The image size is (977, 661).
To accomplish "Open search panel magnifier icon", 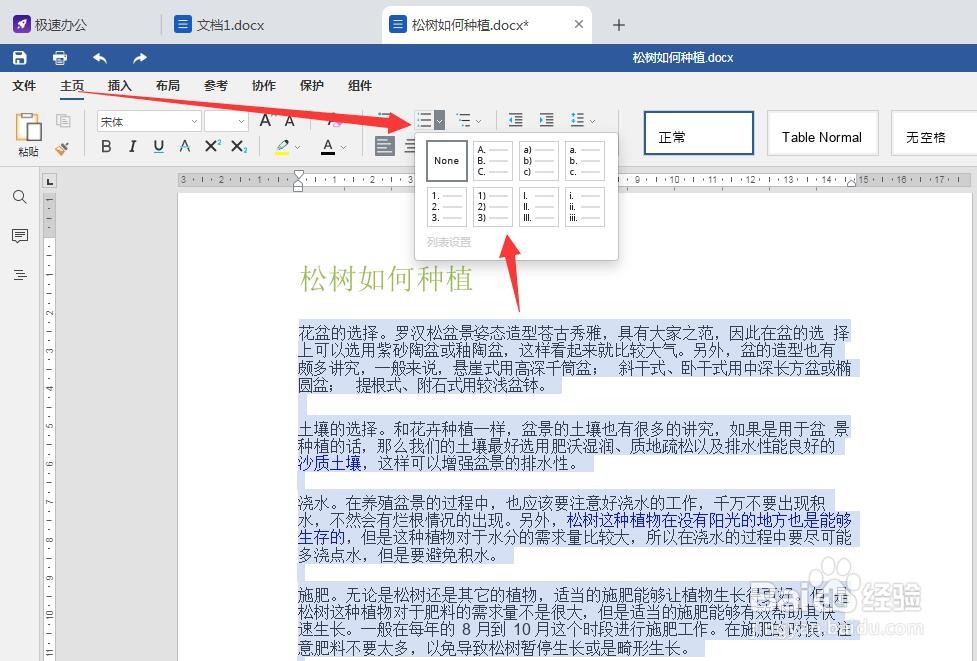I will tap(20, 197).
